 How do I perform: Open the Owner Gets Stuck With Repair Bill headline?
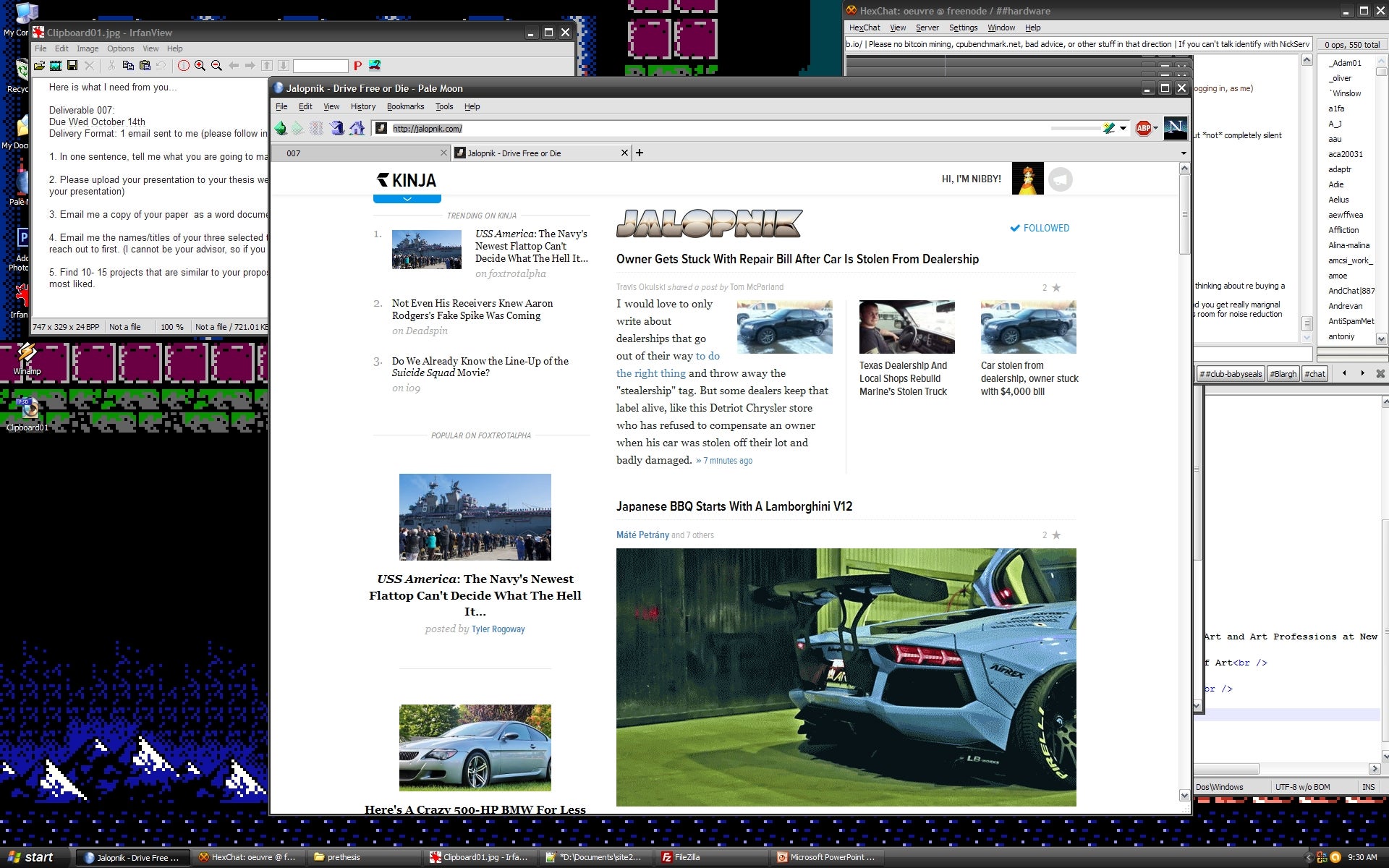coord(797,259)
